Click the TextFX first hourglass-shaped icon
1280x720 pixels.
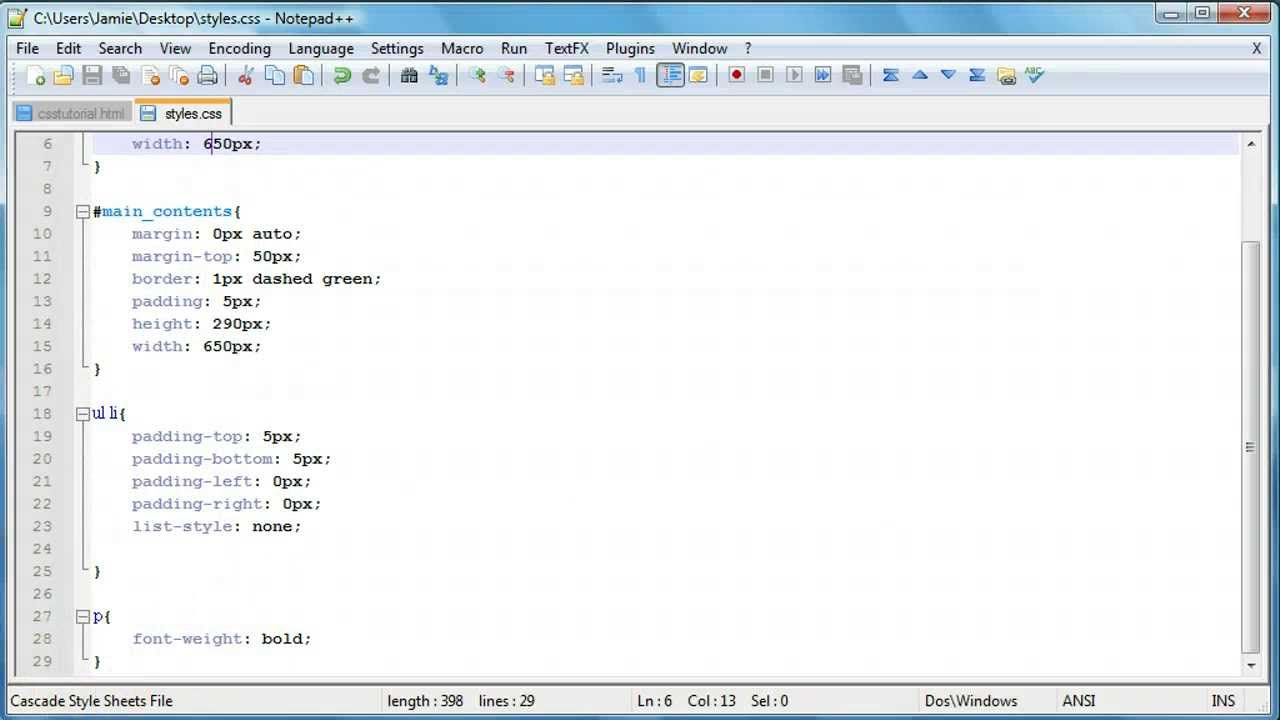point(891,76)
